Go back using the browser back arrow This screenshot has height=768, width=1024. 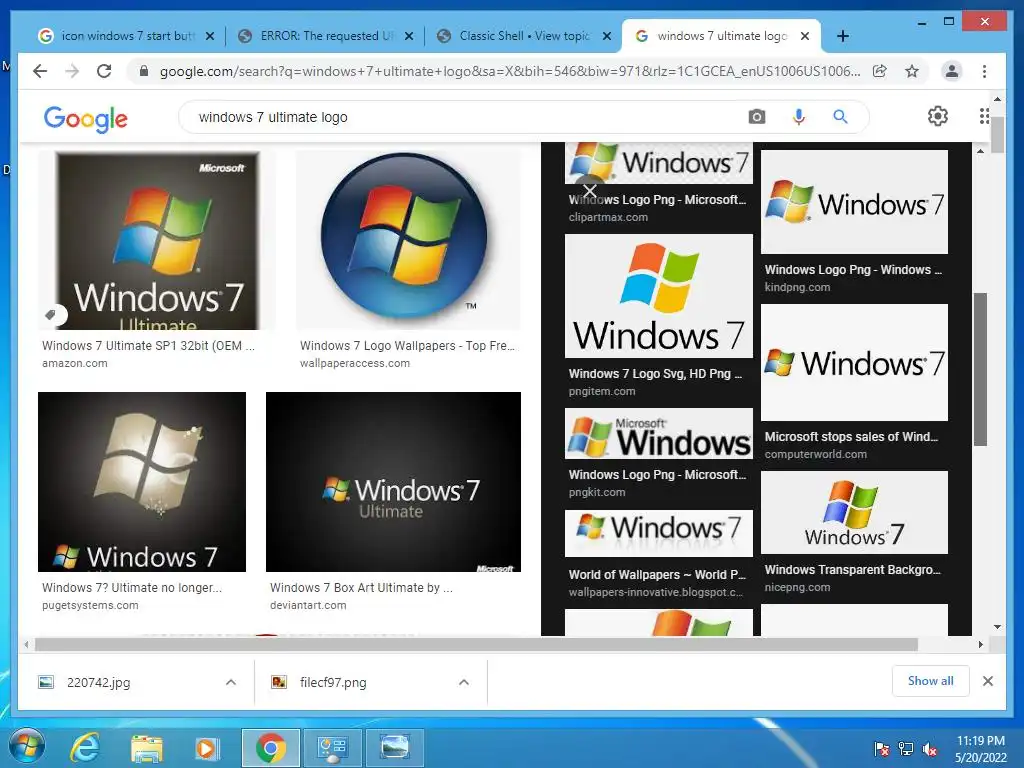coord(40,71)
